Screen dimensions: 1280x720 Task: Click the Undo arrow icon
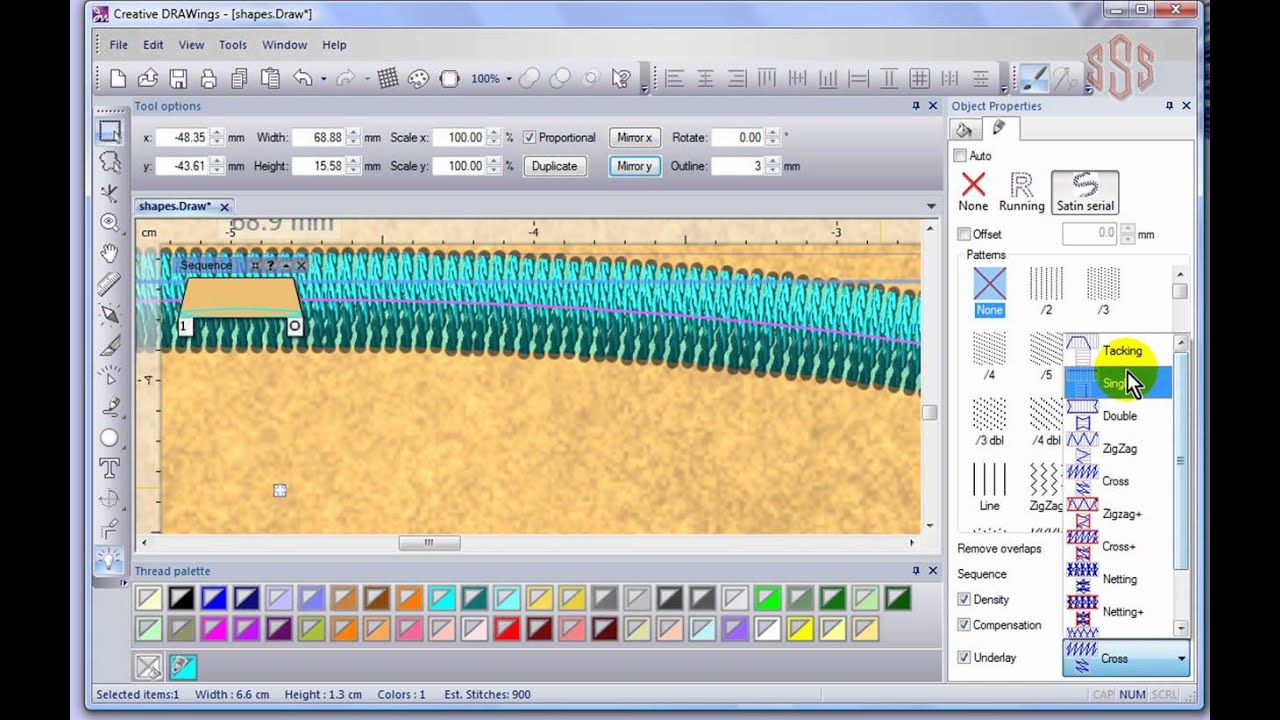click(x=303, y=78)
